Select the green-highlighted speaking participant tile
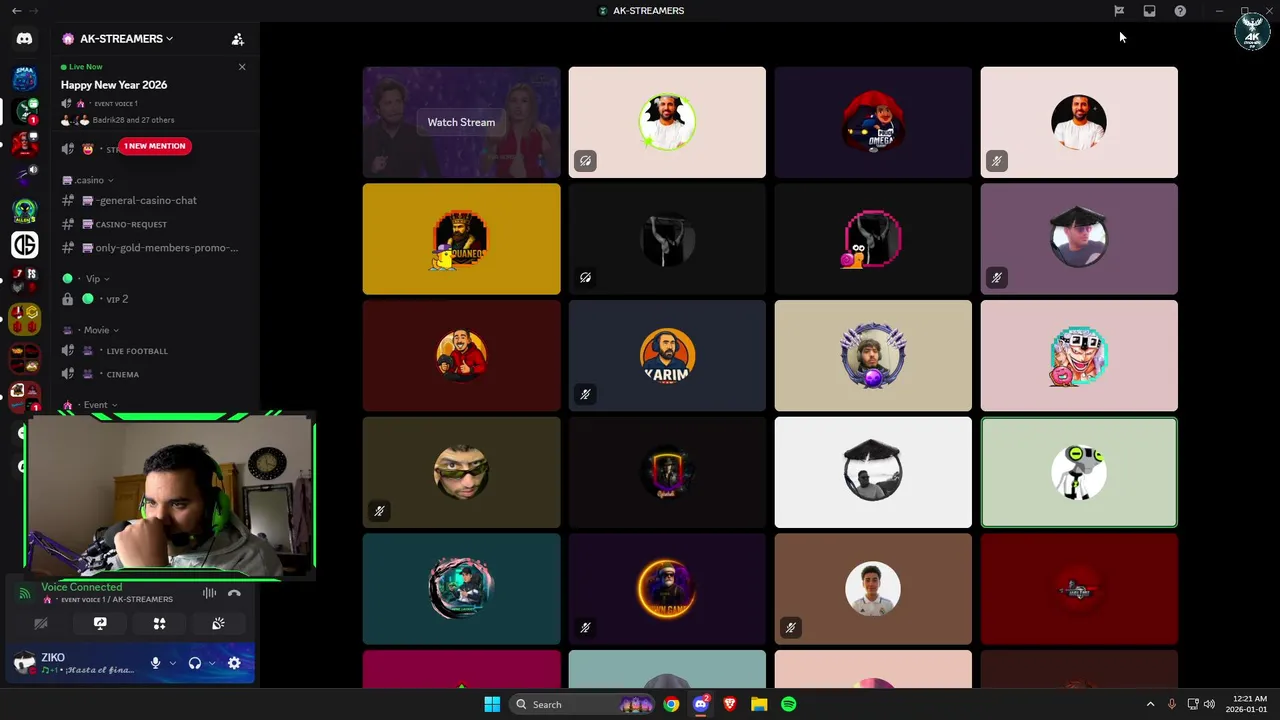 click(x=1079, y=472)
